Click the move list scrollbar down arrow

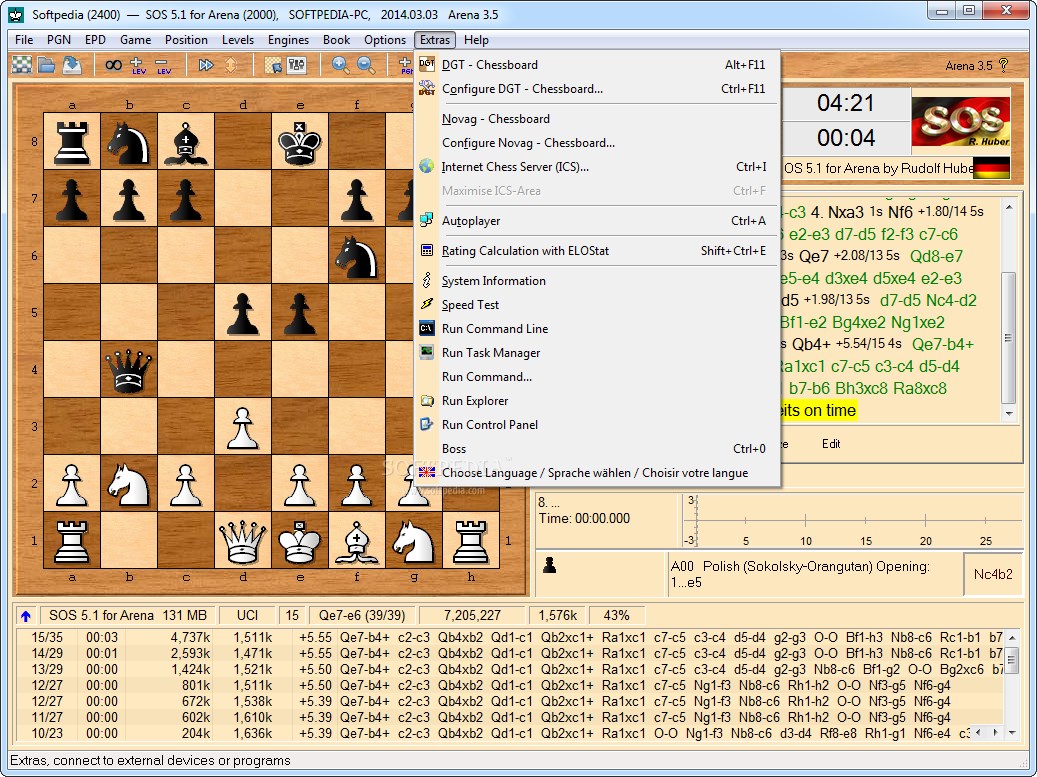coord(1009,413)
